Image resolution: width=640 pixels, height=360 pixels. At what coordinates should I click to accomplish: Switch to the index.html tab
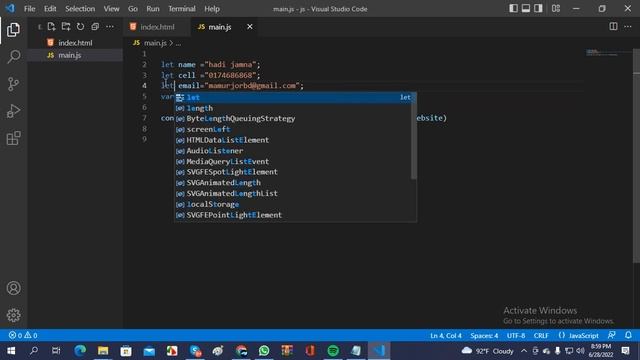pyautogui.click(x=157, y=27)
